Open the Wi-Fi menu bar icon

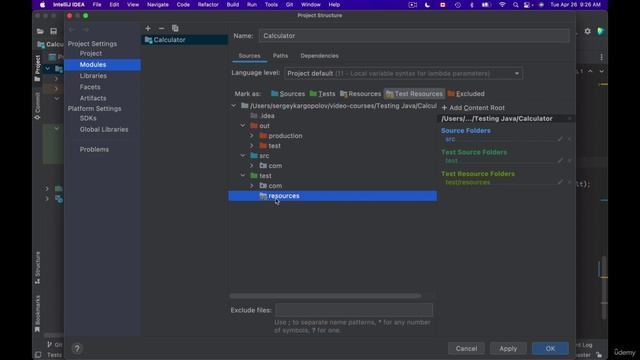click(x=502, y=5)
